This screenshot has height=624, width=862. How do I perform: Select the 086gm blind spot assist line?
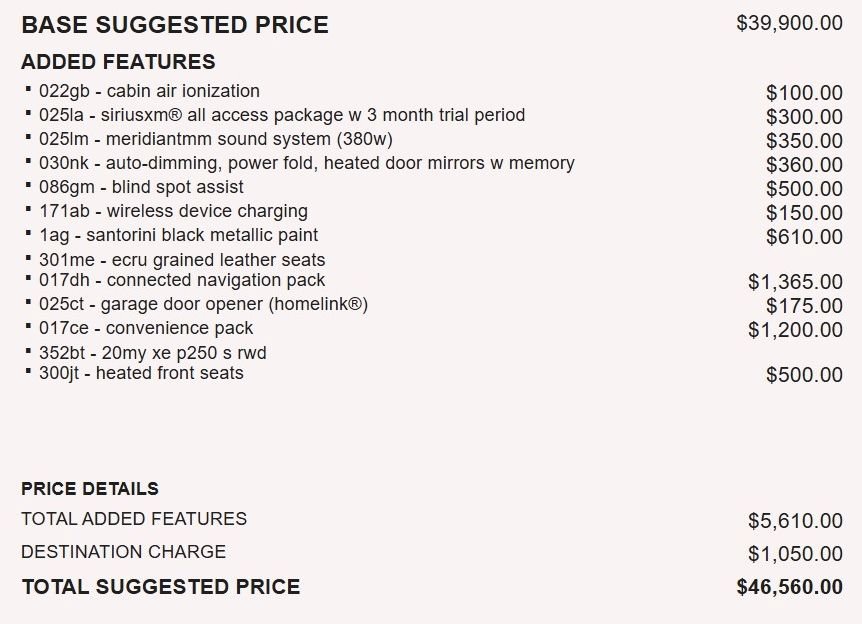click(141, 187)
